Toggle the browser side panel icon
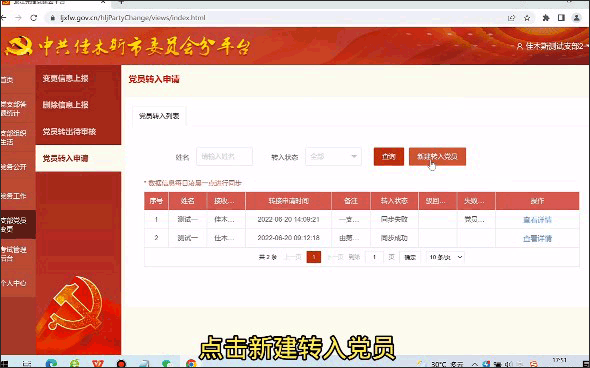Screen dimensions: 590x368 [x=561, y=18]
